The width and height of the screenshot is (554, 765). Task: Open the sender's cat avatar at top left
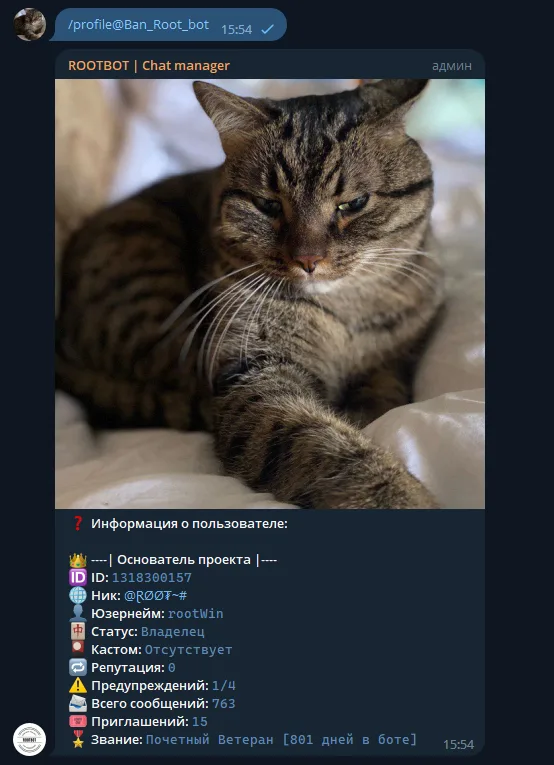(x=29, y=24)
